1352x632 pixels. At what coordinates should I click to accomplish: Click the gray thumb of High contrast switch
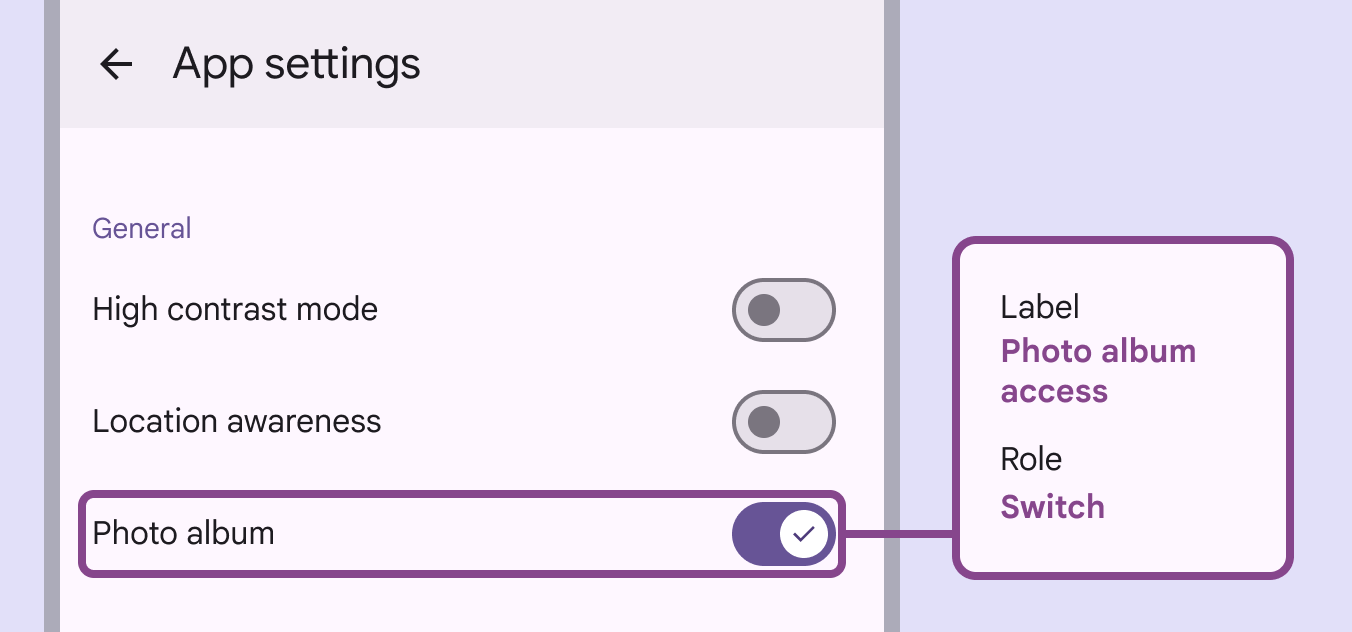pyautogui.click(x=764, y=310)
